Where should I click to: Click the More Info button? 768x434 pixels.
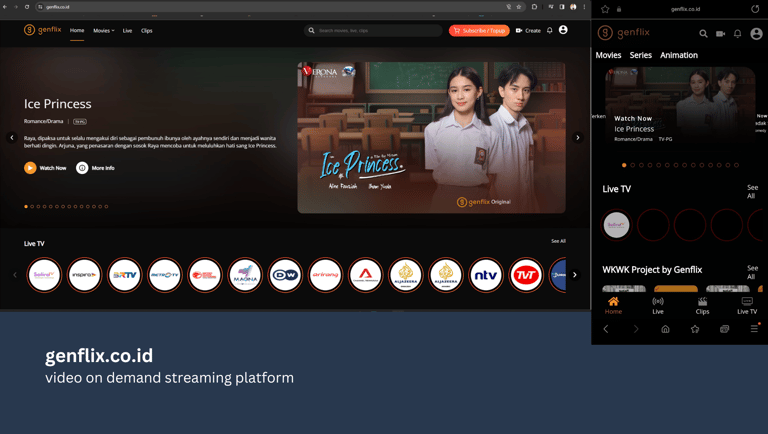pyautogui.click(x=95, y=168)
